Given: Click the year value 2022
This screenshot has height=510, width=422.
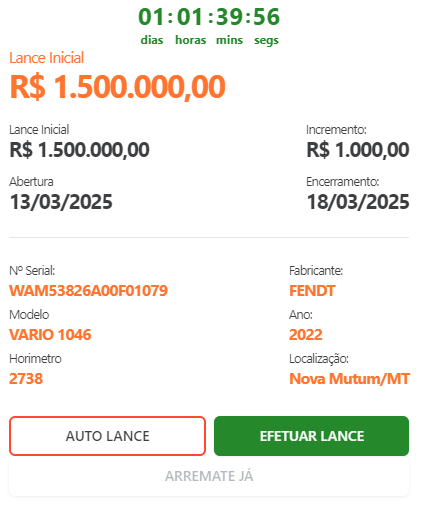Looking at the screenshot, I should coord(306,334).
